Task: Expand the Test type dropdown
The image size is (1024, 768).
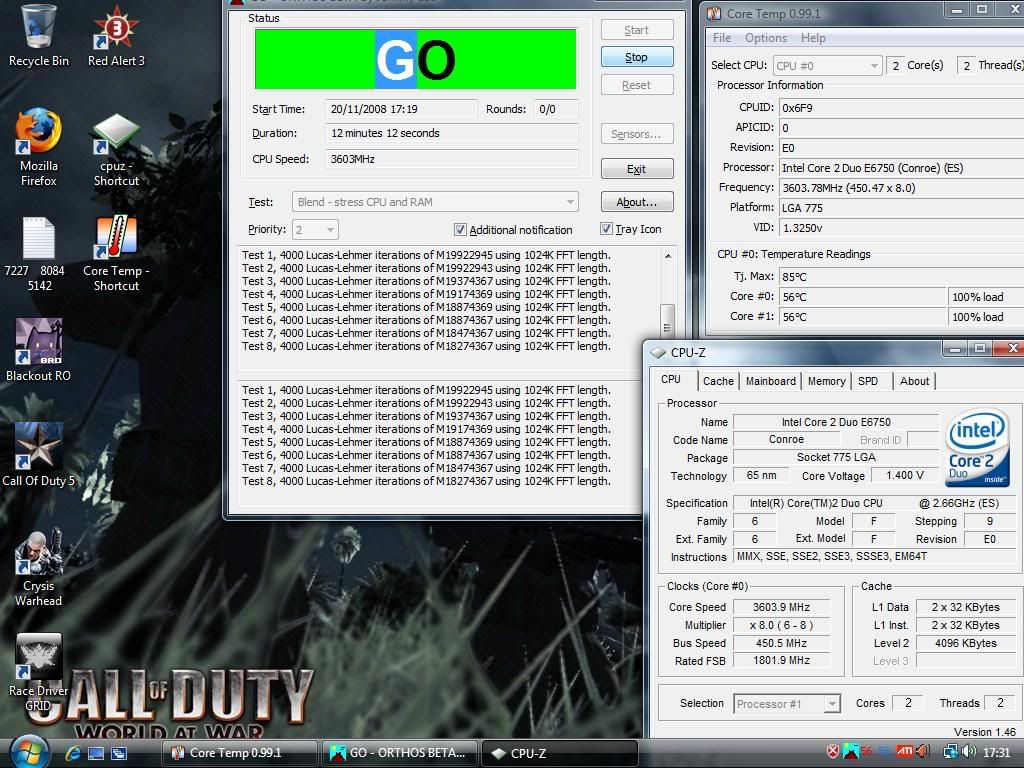Action: [570, 202]
